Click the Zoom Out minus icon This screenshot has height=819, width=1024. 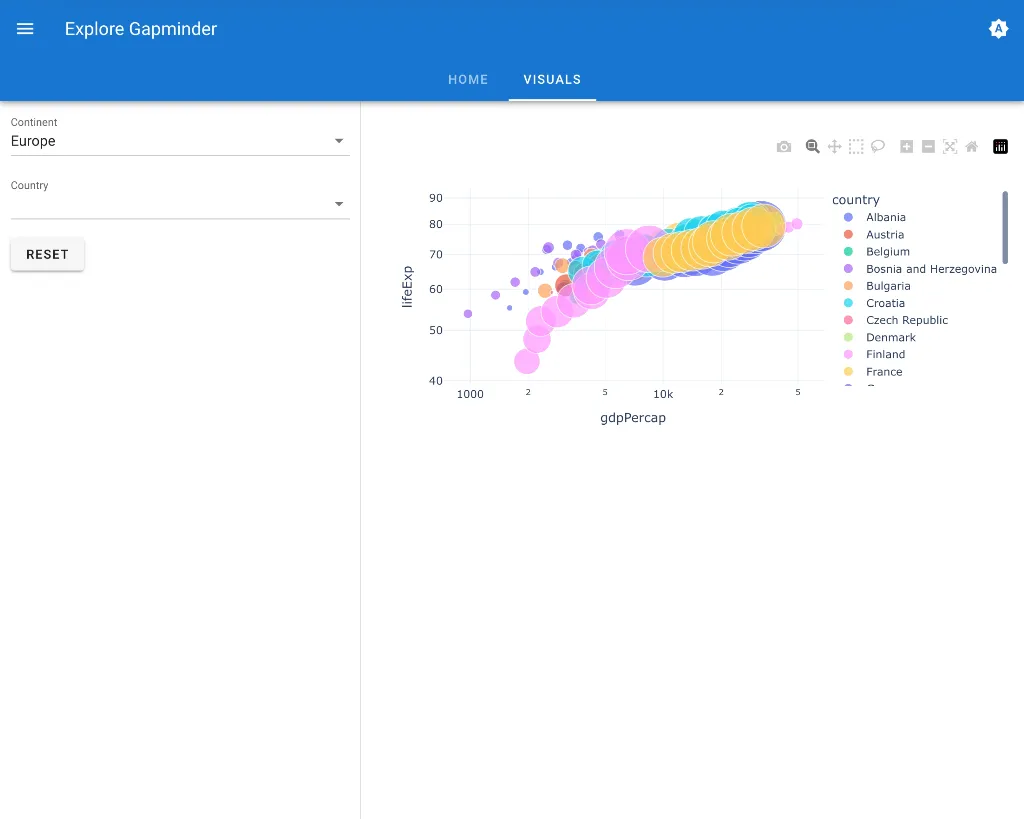[928, 147]
